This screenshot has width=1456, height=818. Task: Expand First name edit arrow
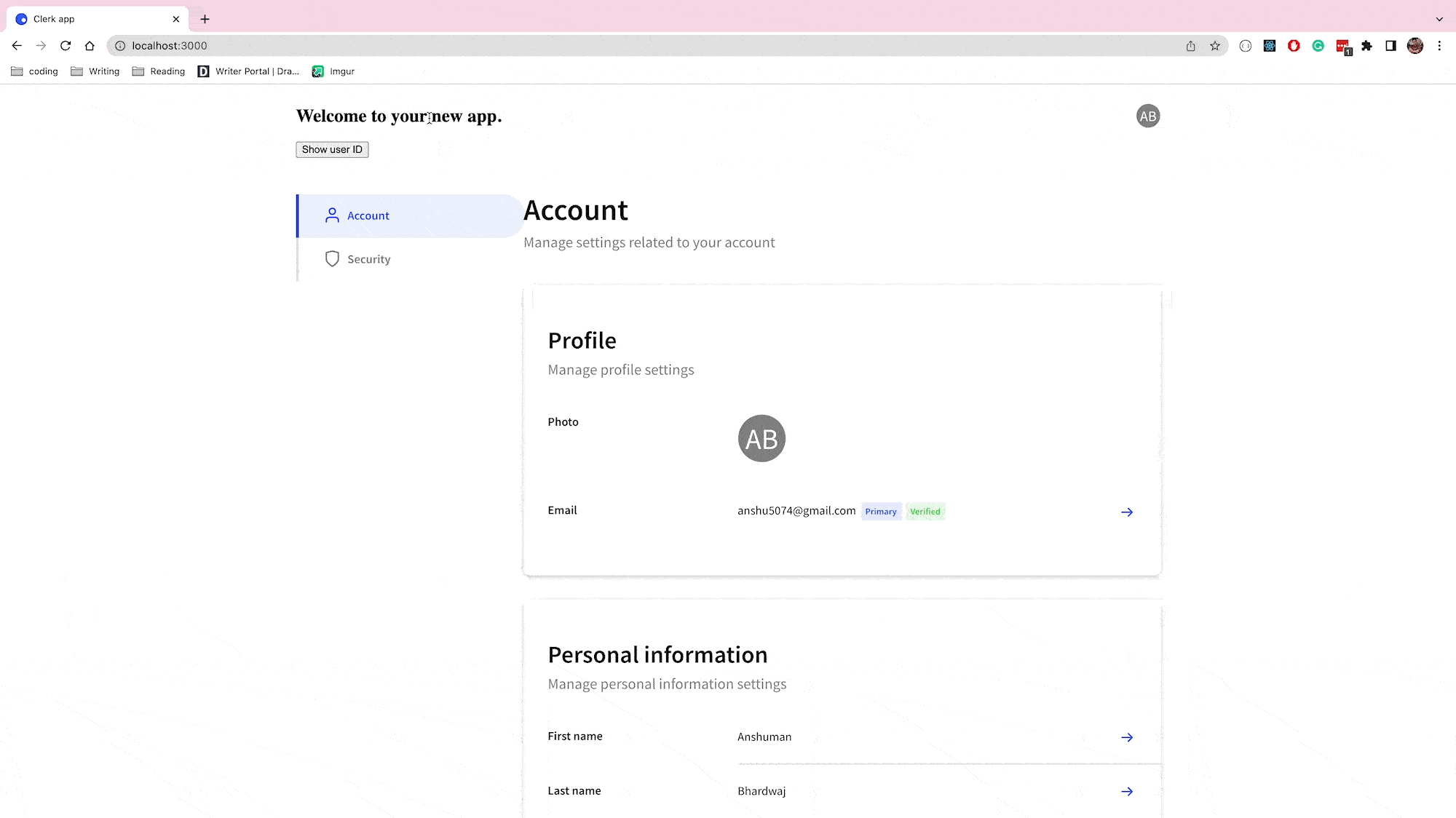[x=1127, y=737]
